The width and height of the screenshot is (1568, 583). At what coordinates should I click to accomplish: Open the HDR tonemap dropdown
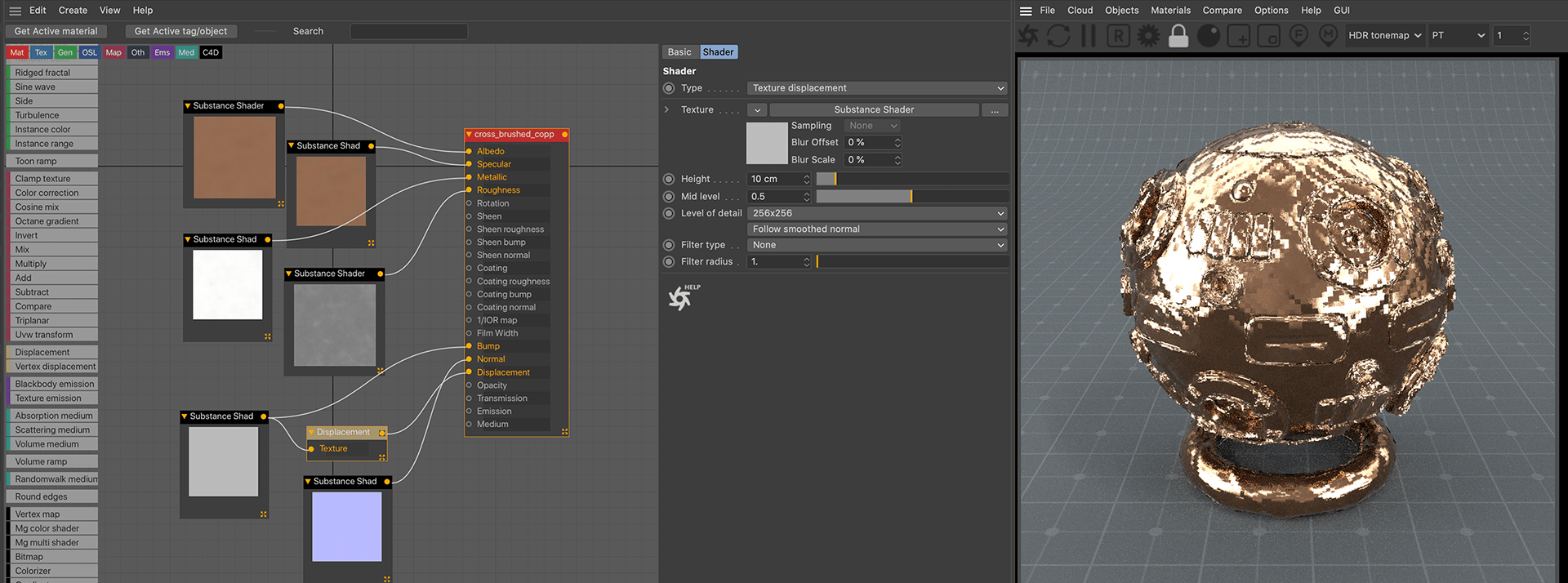1384,36
